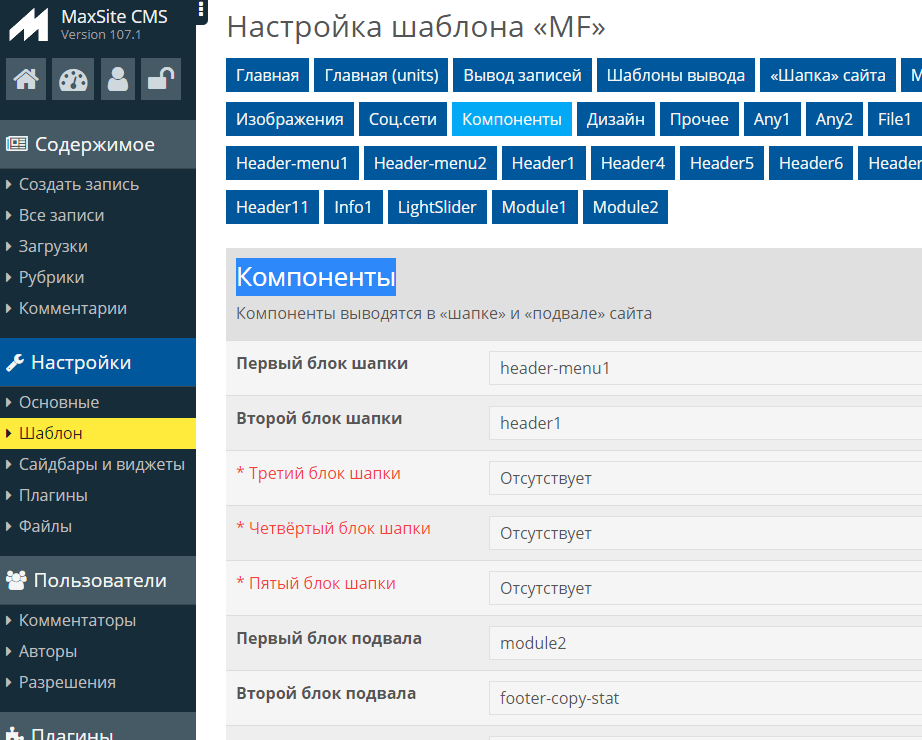Click the wrench icon beside Настройки
This screenshot has height=740, width=922.
pyautogui.click(x=15, y=363)
